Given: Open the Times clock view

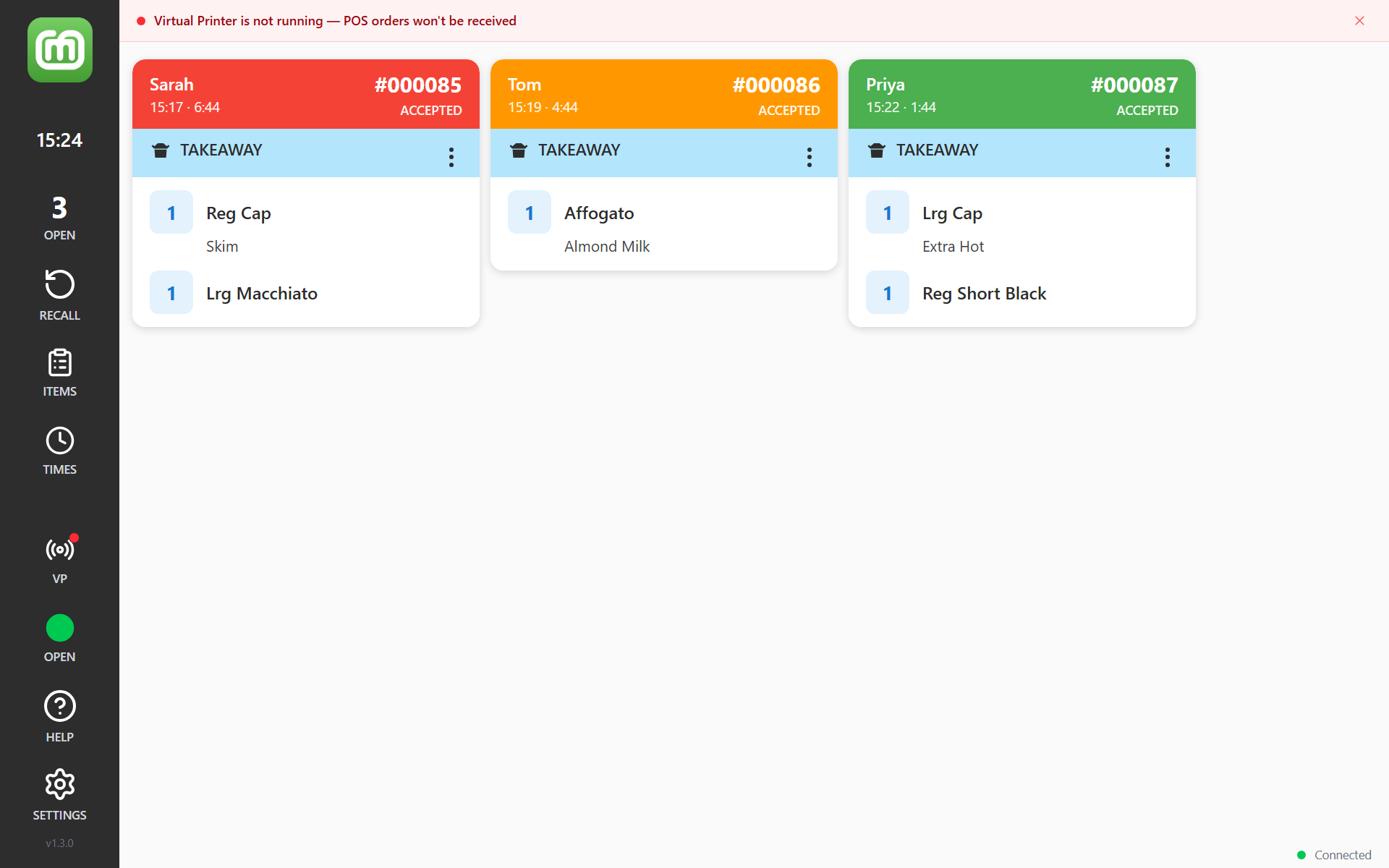Looking at the screenshot, I should 59,451.
